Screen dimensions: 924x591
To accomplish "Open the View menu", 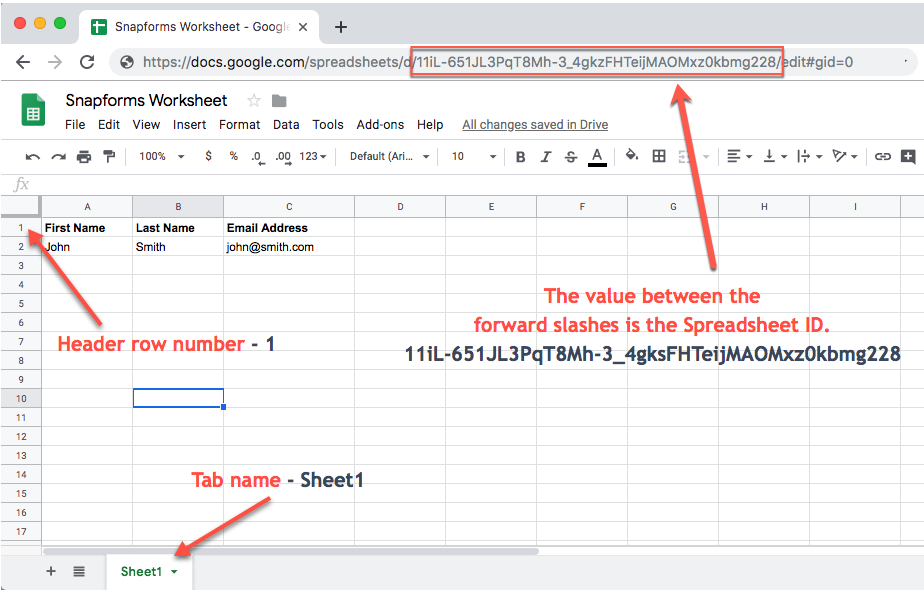I will pyautogui.click(x=146, y=125).
